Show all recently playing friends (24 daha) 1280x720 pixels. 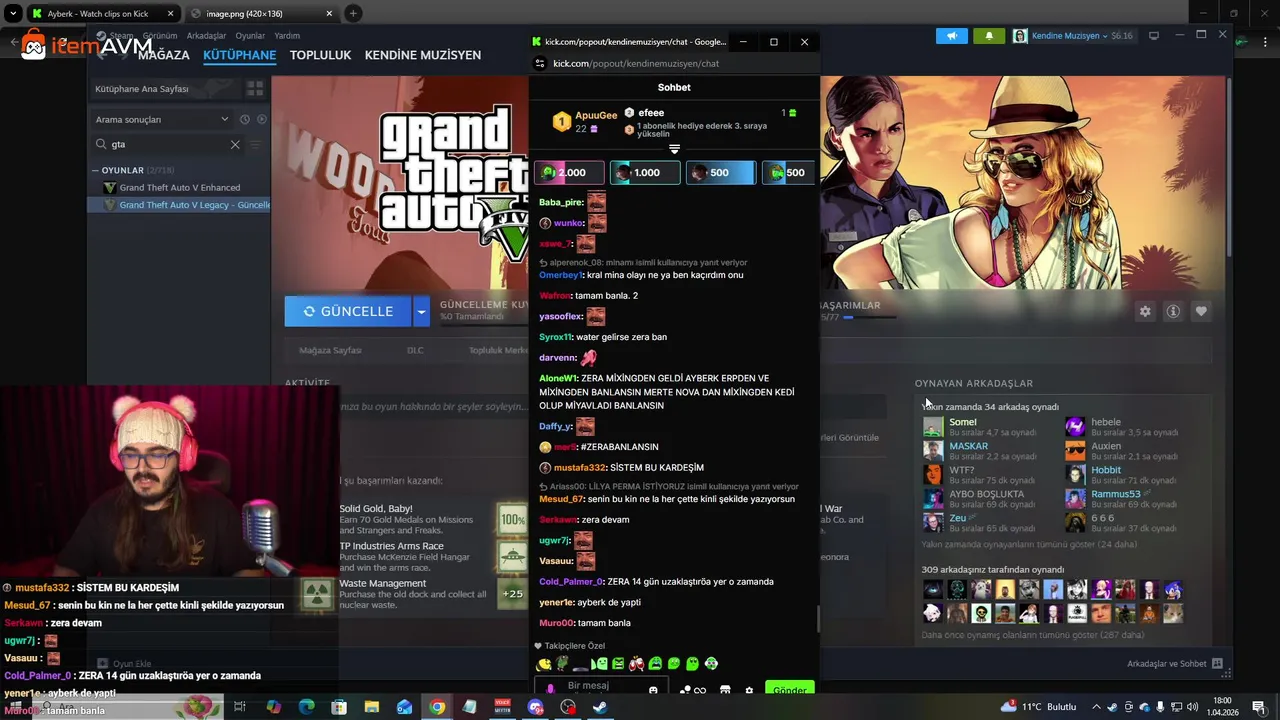tap(1029, 545)
